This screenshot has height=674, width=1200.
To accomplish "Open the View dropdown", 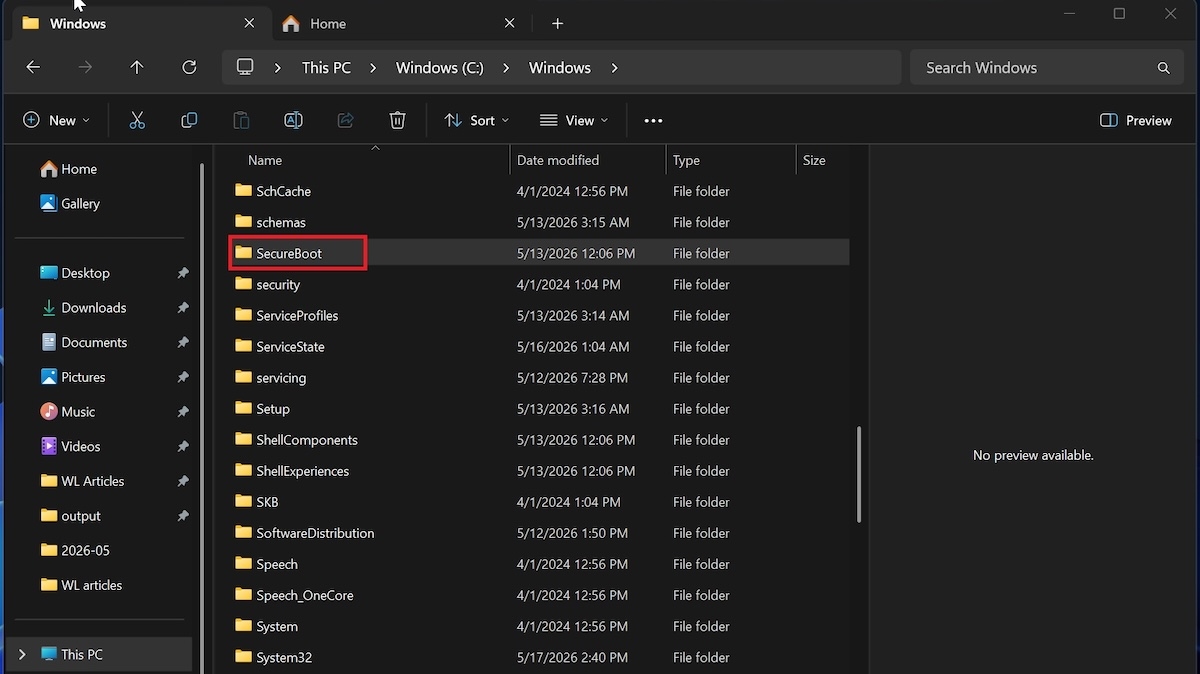I will 573,120.
